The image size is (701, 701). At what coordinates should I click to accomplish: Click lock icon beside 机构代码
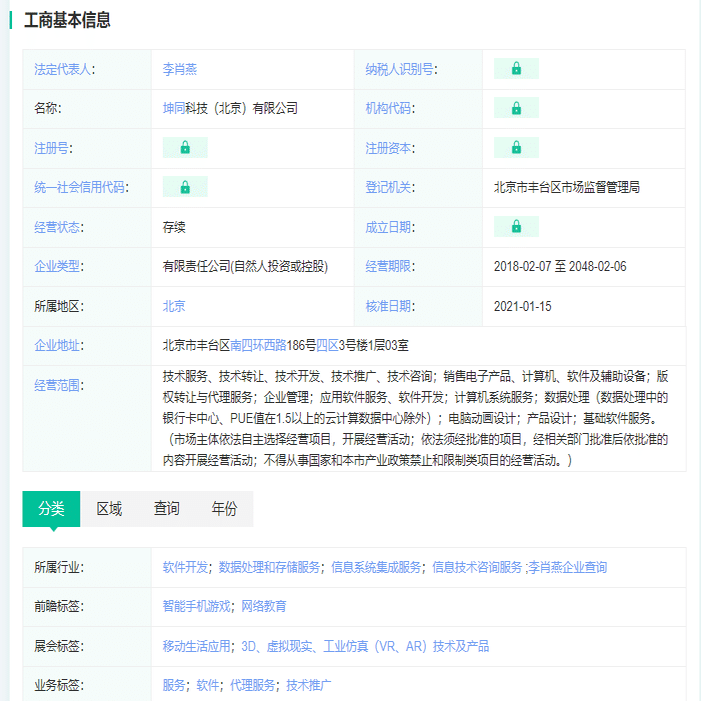(x=516, y=108)
